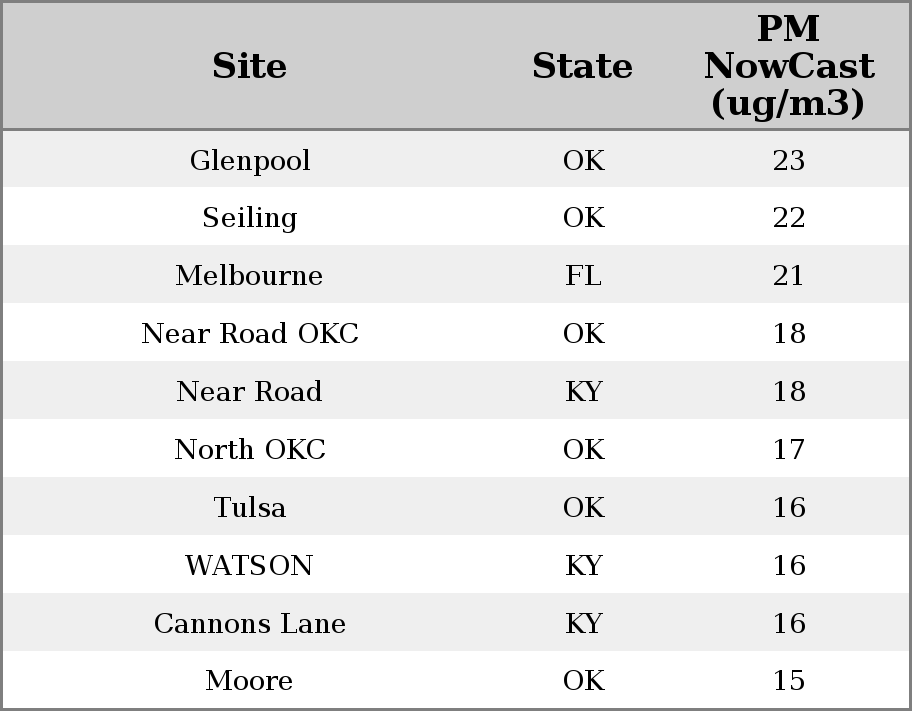Click the Seiling site name
912x711 pixels.
point(250,218)
